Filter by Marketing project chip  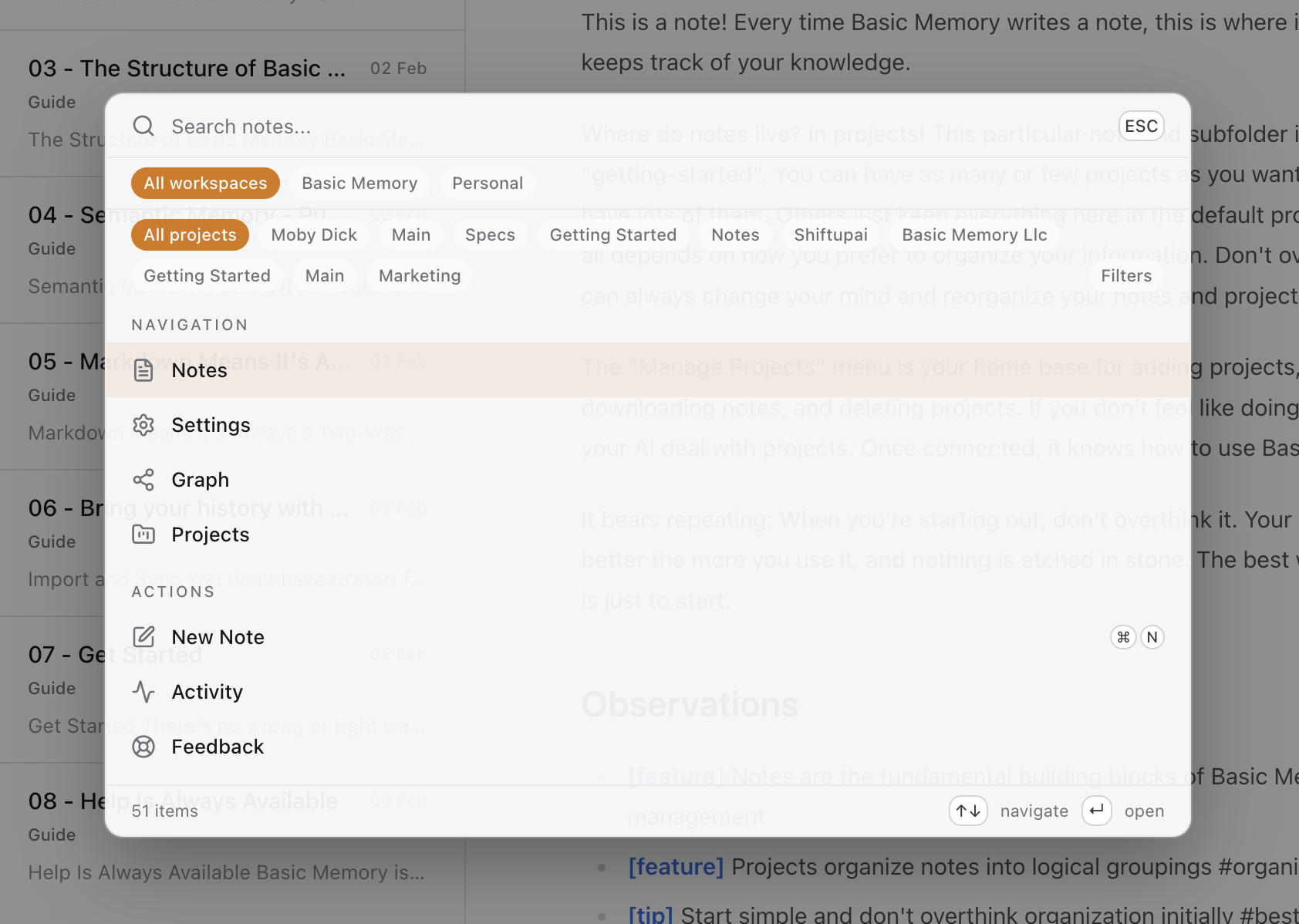coord(420,275)
